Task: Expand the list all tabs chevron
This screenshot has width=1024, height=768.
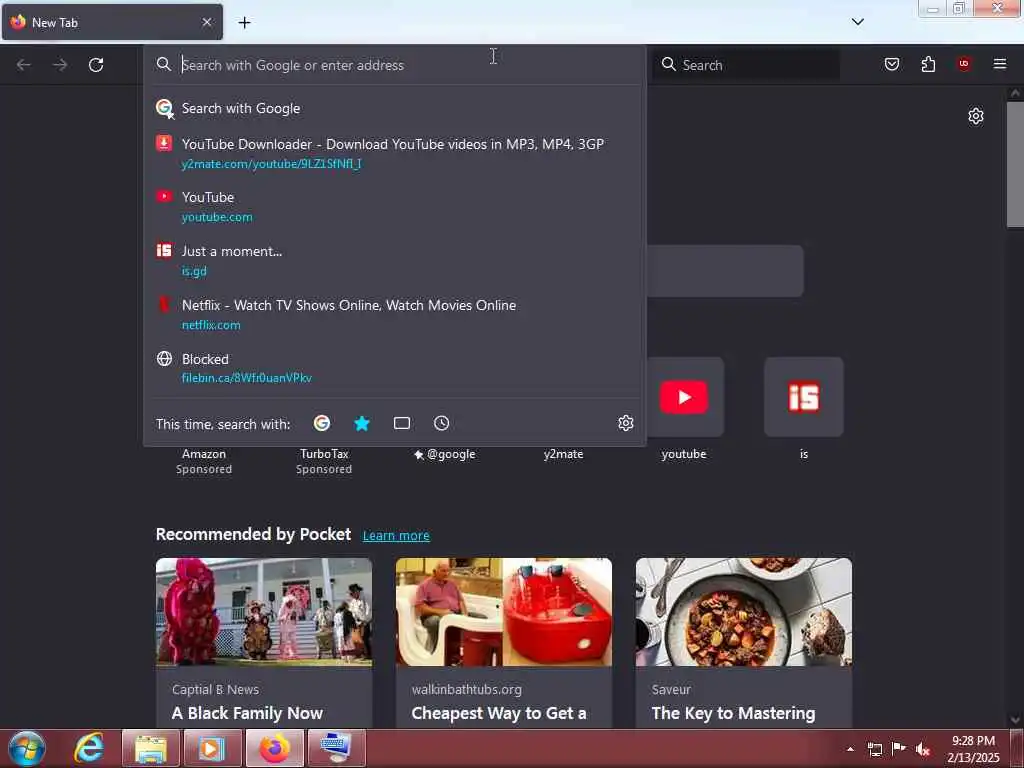Action: coord(857,22)
